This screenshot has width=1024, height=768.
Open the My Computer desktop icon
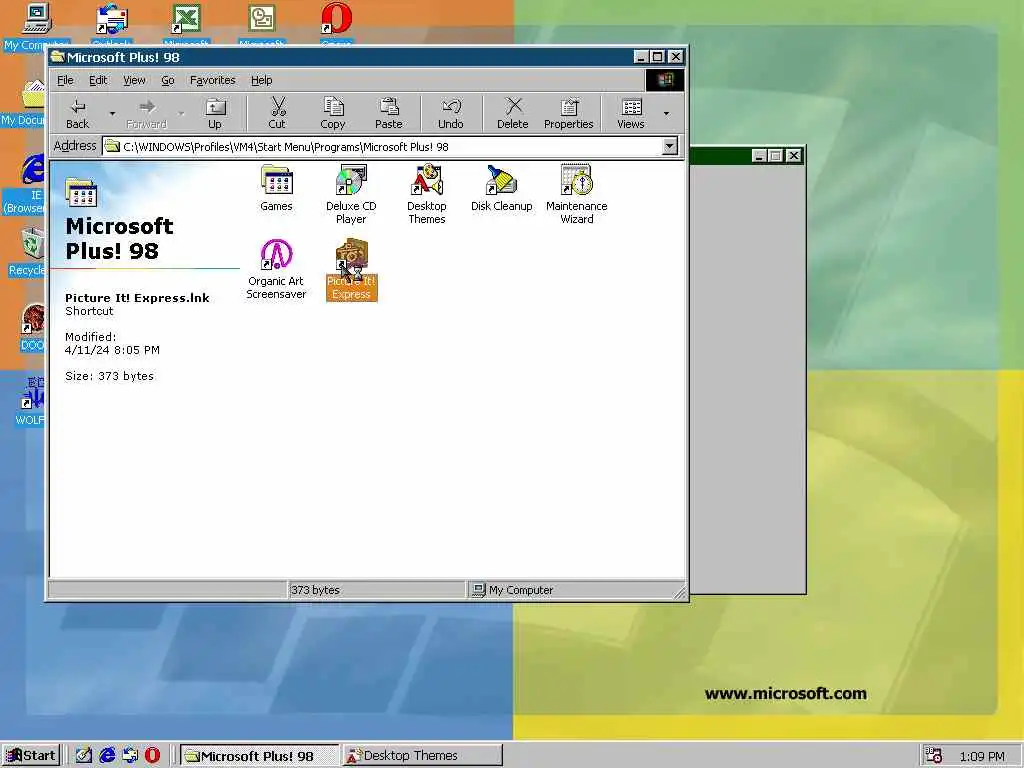coord(35,26)
